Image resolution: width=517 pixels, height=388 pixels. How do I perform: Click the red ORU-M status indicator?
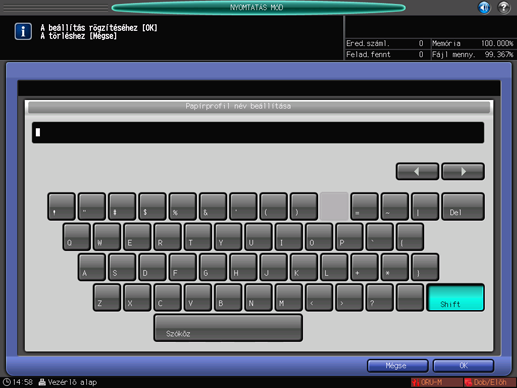pos(436,382)
